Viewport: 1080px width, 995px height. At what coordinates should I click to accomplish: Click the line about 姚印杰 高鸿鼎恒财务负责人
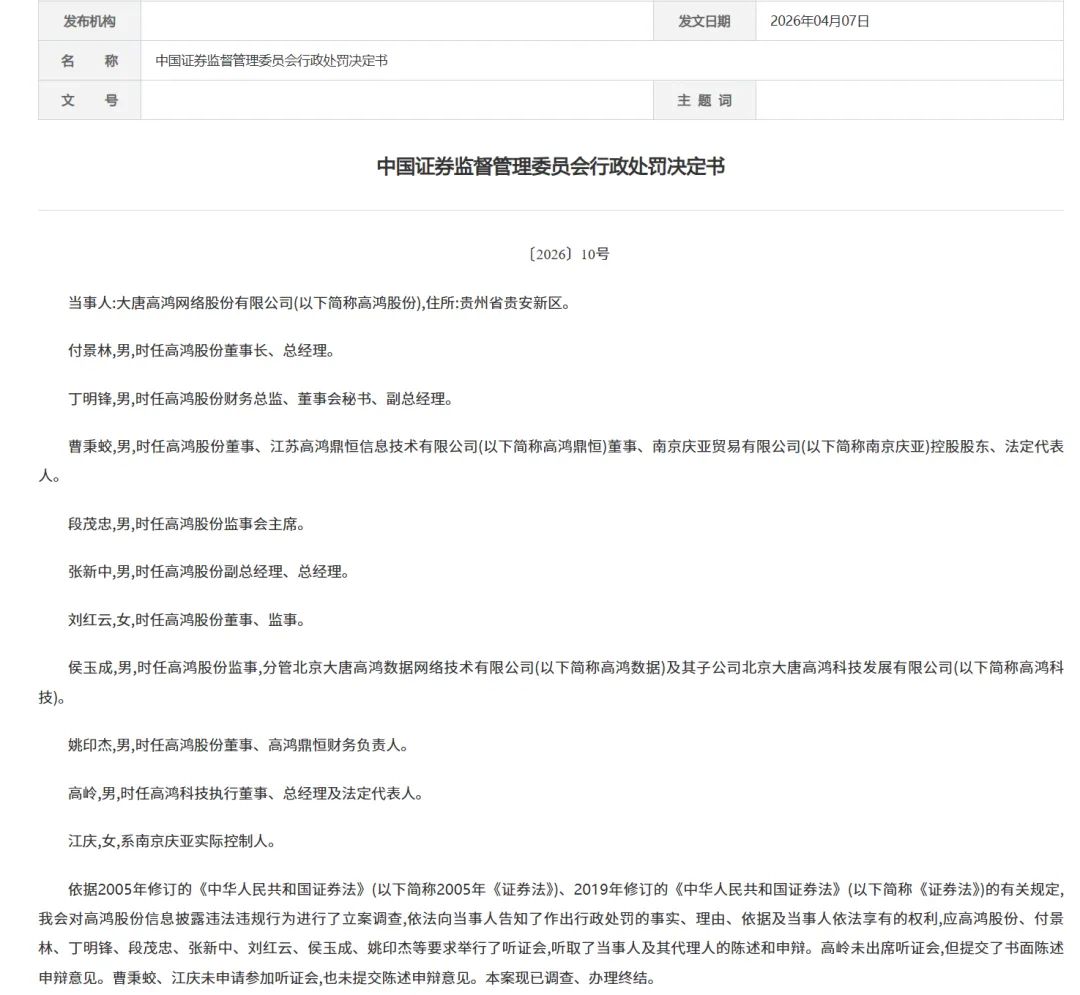point(238,745)
